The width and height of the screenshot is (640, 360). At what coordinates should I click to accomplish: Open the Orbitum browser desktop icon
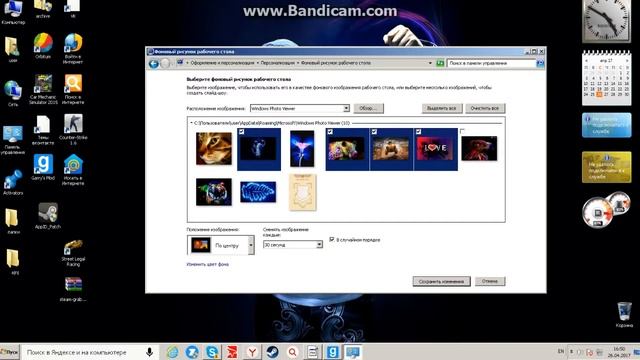(x=43, y=46)
